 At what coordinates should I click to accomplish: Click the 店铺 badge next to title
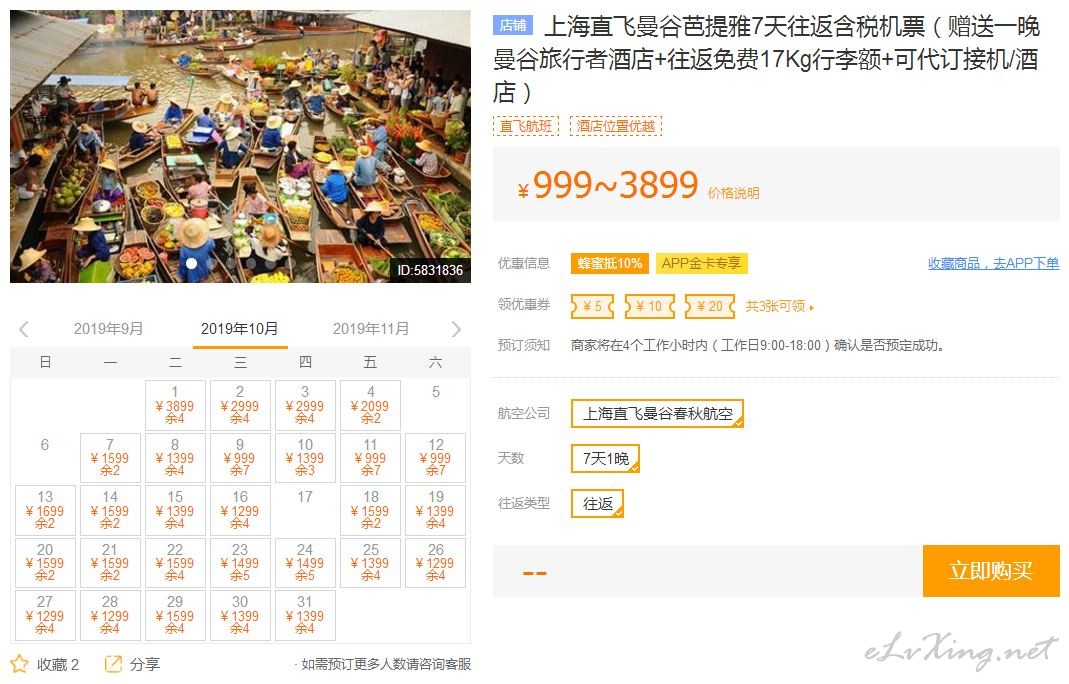(513, 25)
